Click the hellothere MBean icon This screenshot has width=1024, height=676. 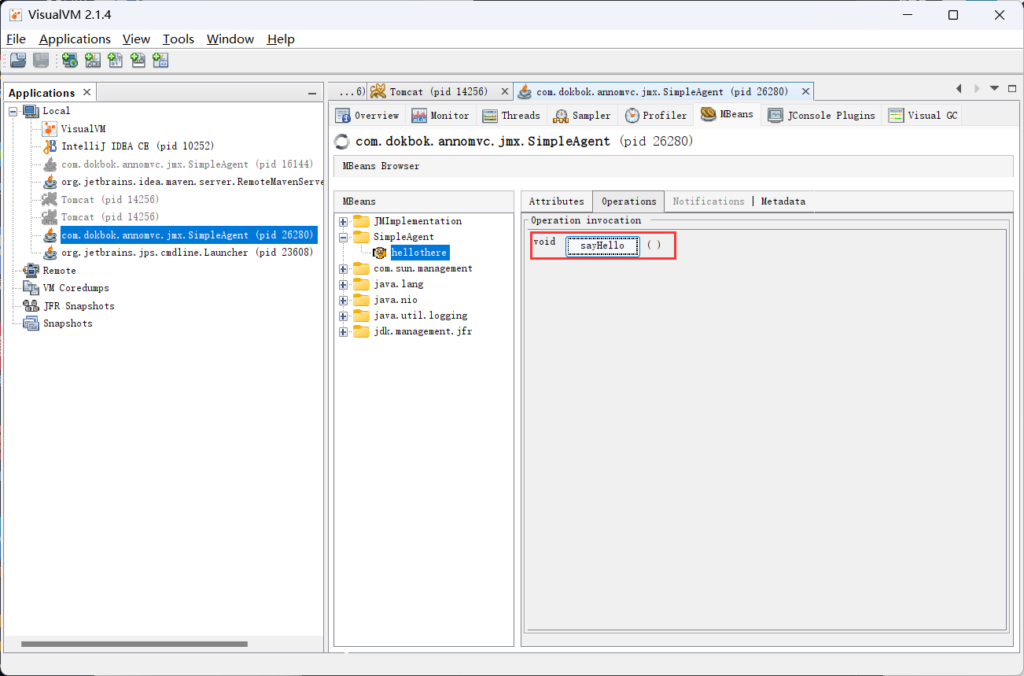379,253
